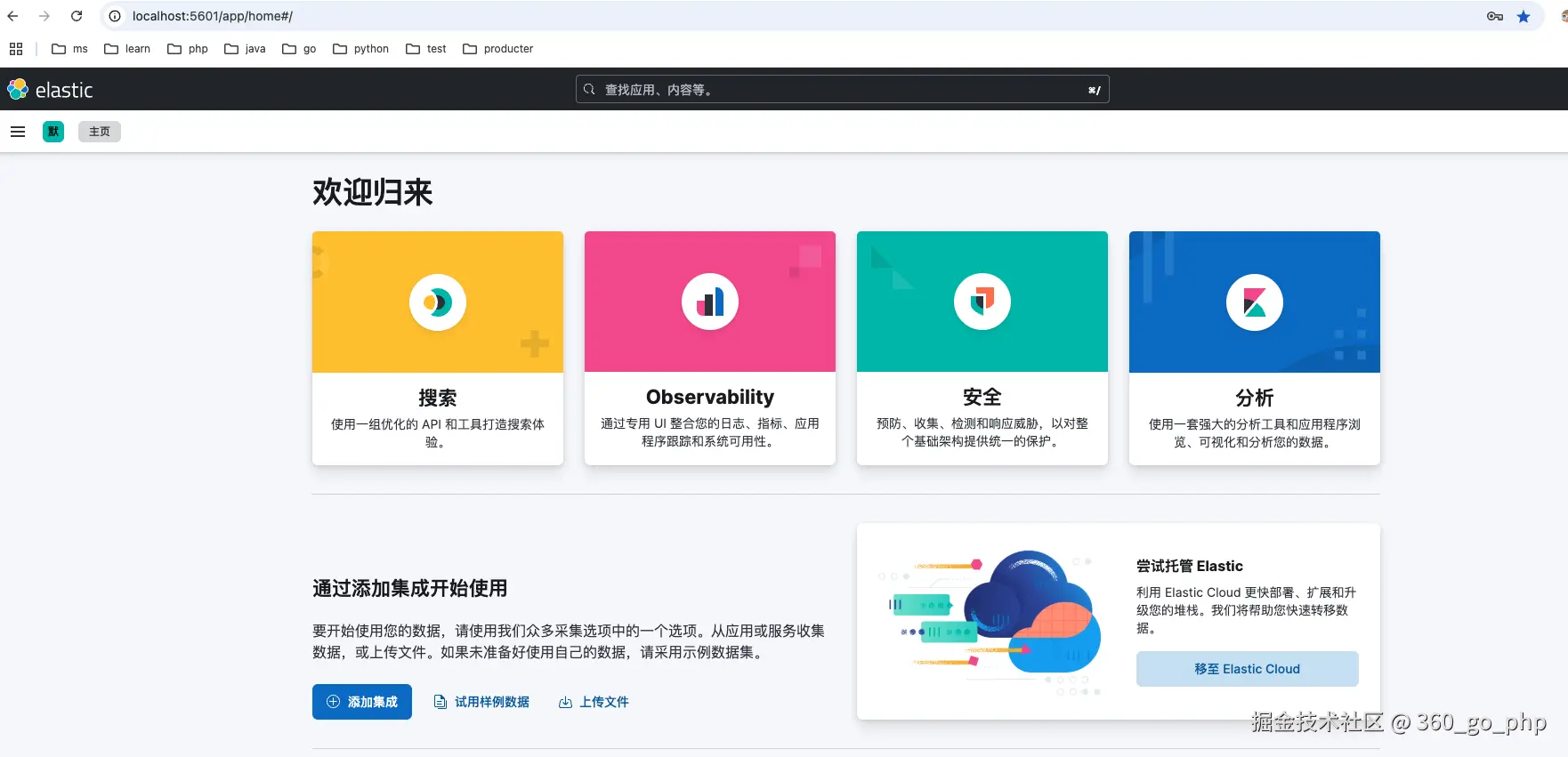Click the 预防、收集、检测 description text
Viewport: 1568px width, 757px height.
[982, 432]
